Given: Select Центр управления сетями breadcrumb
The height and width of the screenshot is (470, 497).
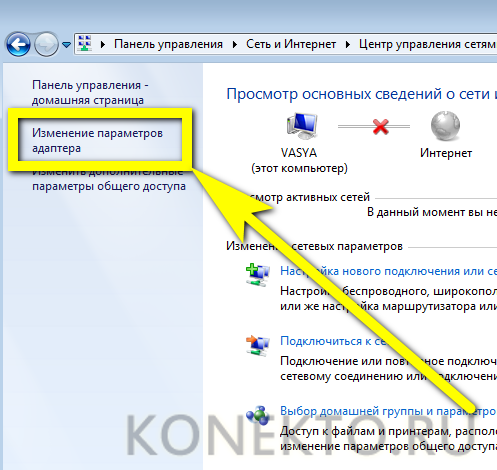Looking at the screenshot, I should pos(428,44).
